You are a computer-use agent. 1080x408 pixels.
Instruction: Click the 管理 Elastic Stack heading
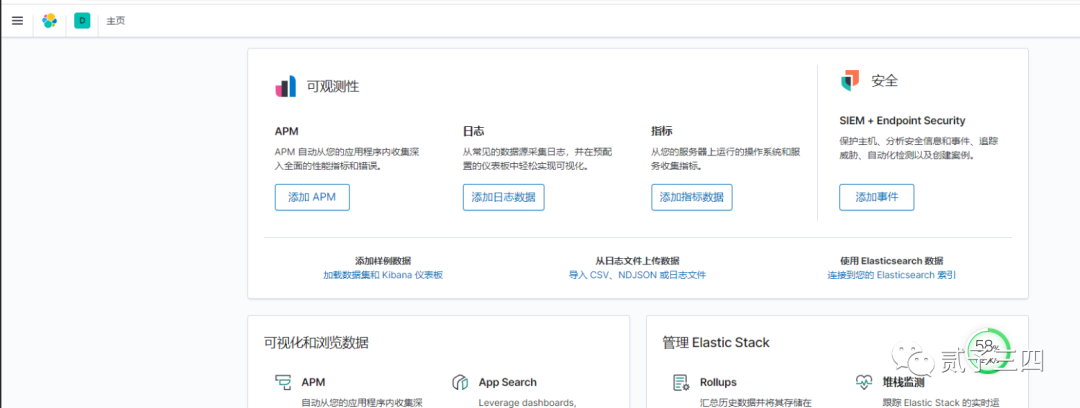tap(716, 343)
